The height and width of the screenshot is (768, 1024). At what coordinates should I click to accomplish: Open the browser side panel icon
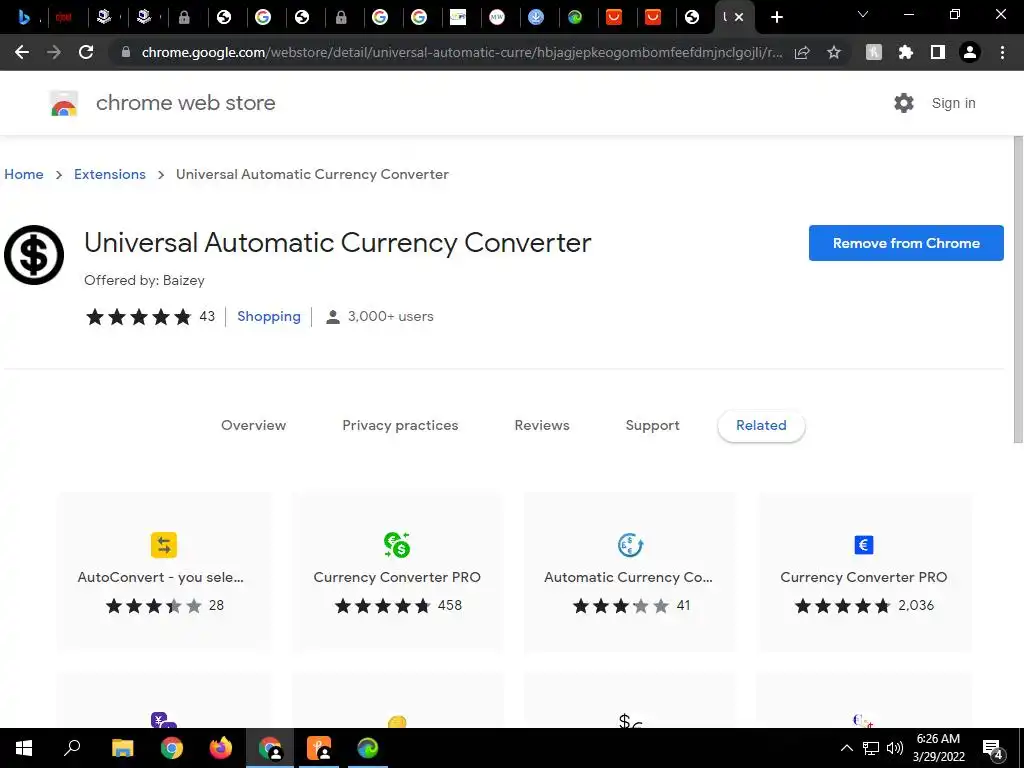[x=938, y=52]
